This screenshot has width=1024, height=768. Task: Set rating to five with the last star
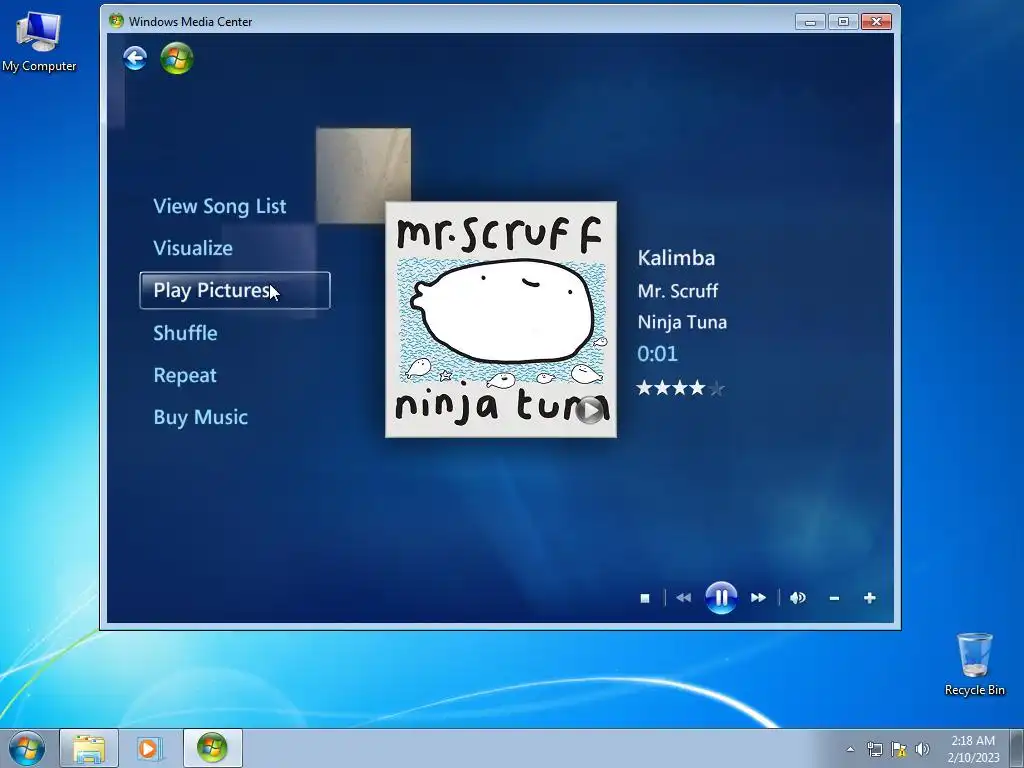click(x=716, y=389)
